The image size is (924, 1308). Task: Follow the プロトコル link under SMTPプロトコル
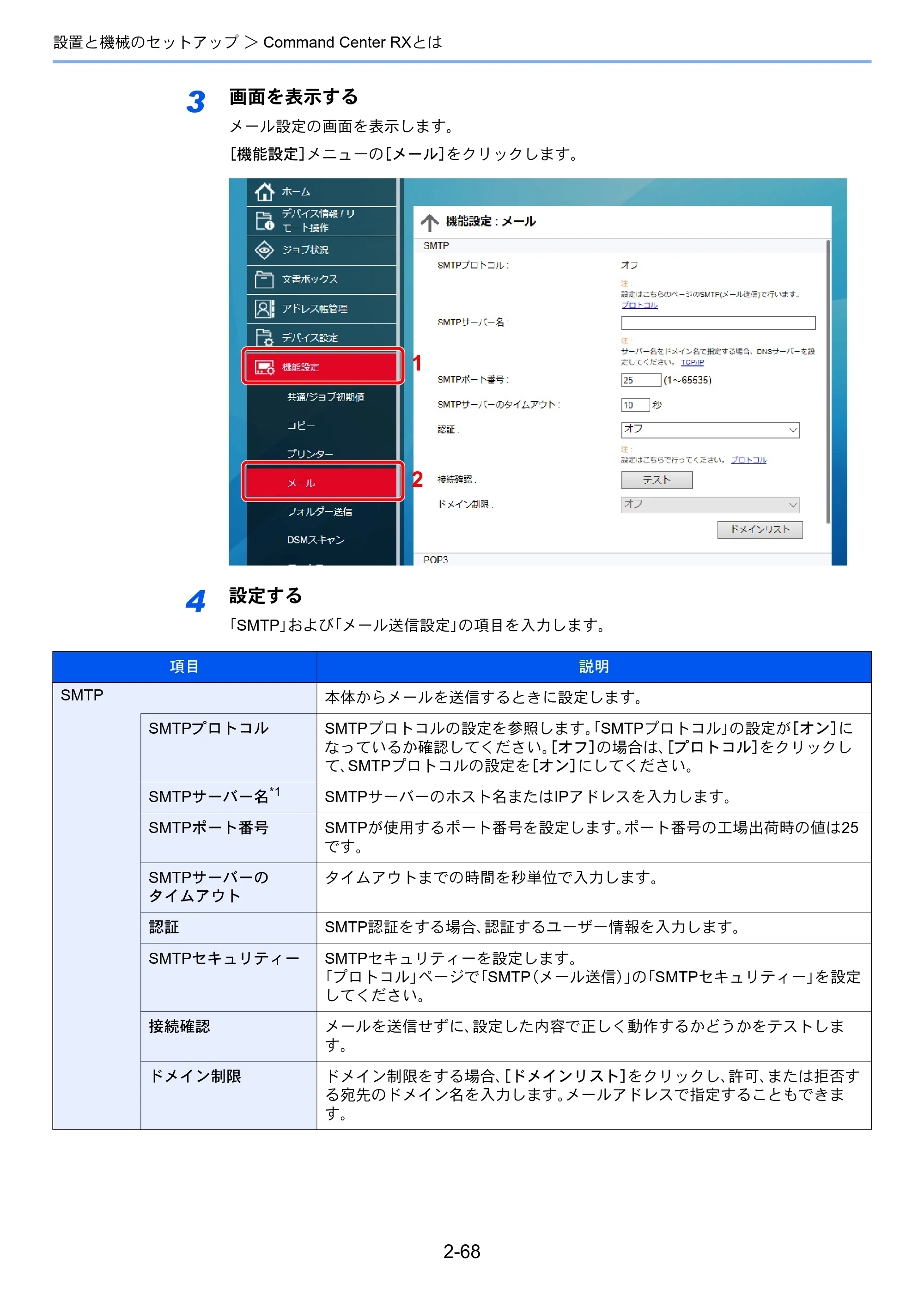639,305
